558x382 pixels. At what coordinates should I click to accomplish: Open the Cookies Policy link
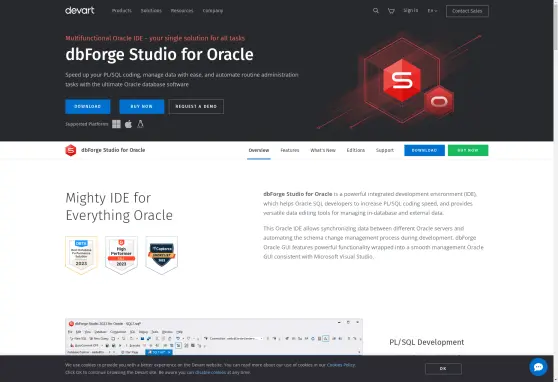(341, 365)
